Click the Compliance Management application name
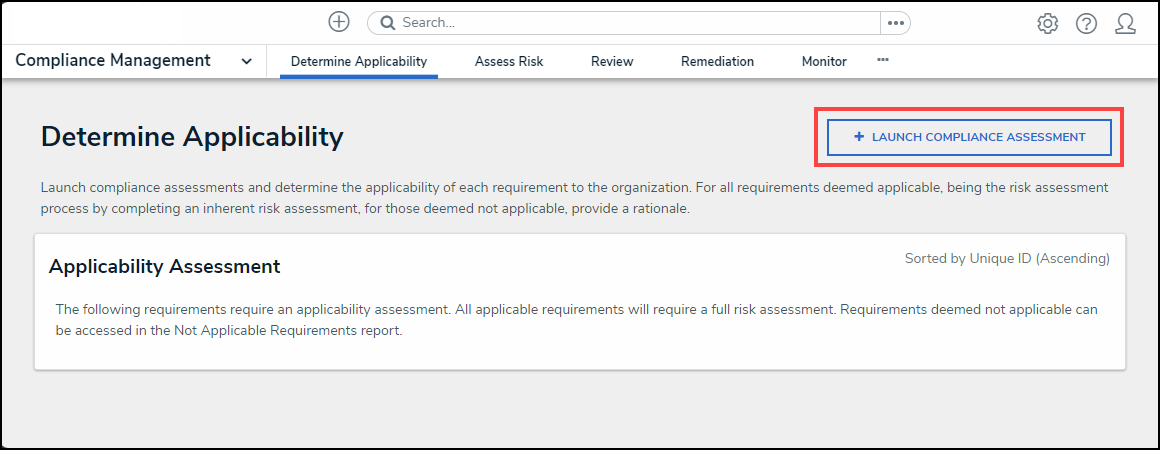The width and height of the screenshot is (1160, 450). [113, 60]
